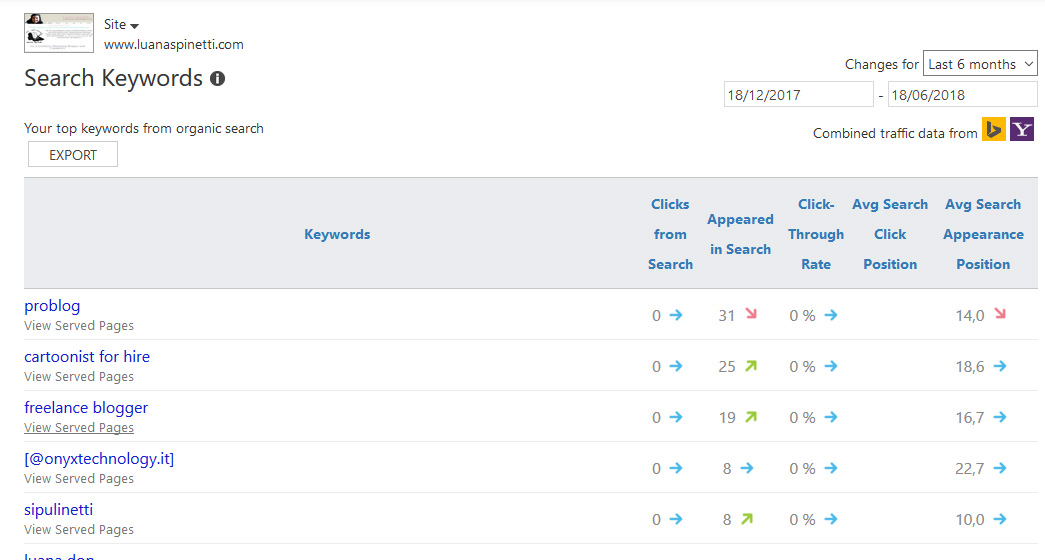Click blue arrow next to 22,7 position
1045x560 pixels.
click(999, 468)
